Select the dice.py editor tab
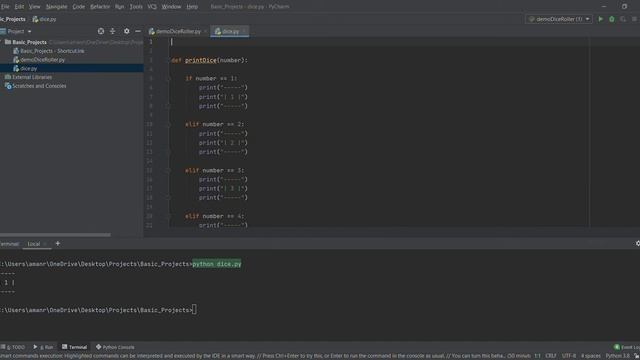The width and height of the screenshot is (640, 360). click(x=230, y=31)
